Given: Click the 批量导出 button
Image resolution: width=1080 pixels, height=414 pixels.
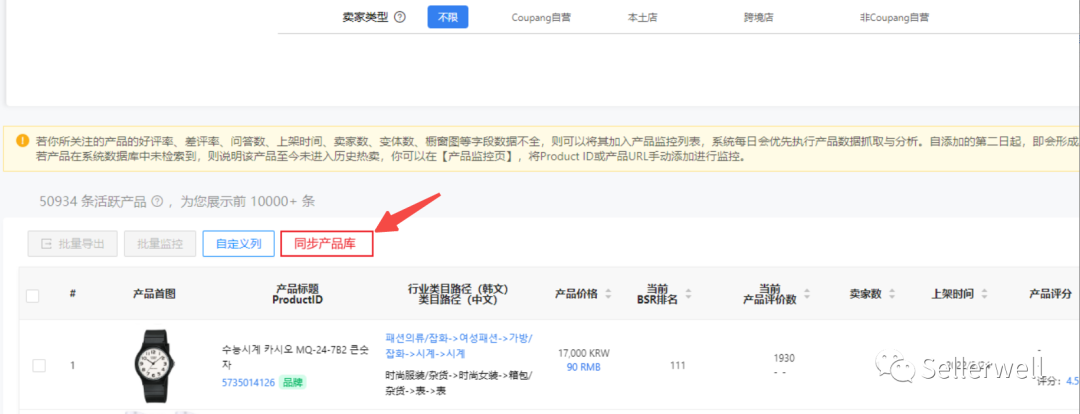Looking at the screenshot, I should pyautogui.click(x=72, y=244).
